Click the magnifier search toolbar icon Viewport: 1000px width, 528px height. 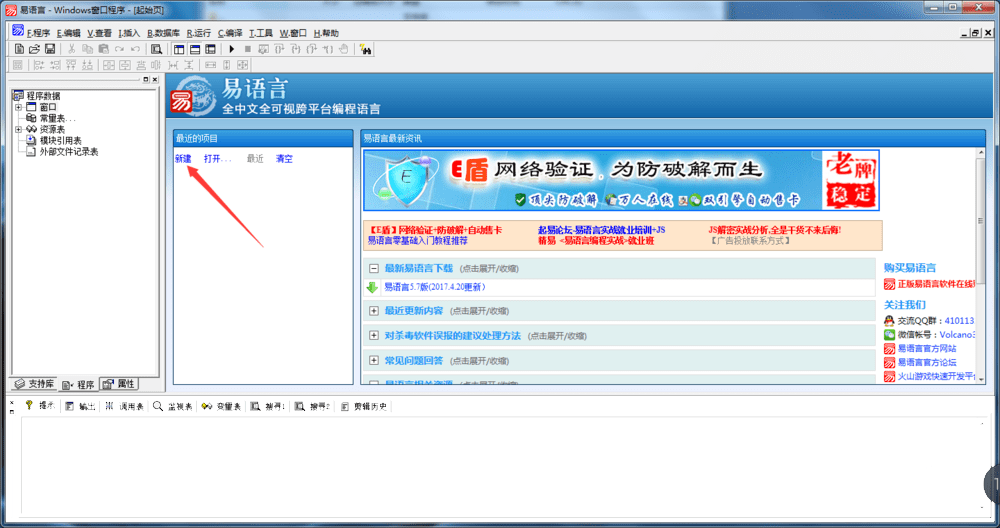pyautogui.click(x=156, y=49)
